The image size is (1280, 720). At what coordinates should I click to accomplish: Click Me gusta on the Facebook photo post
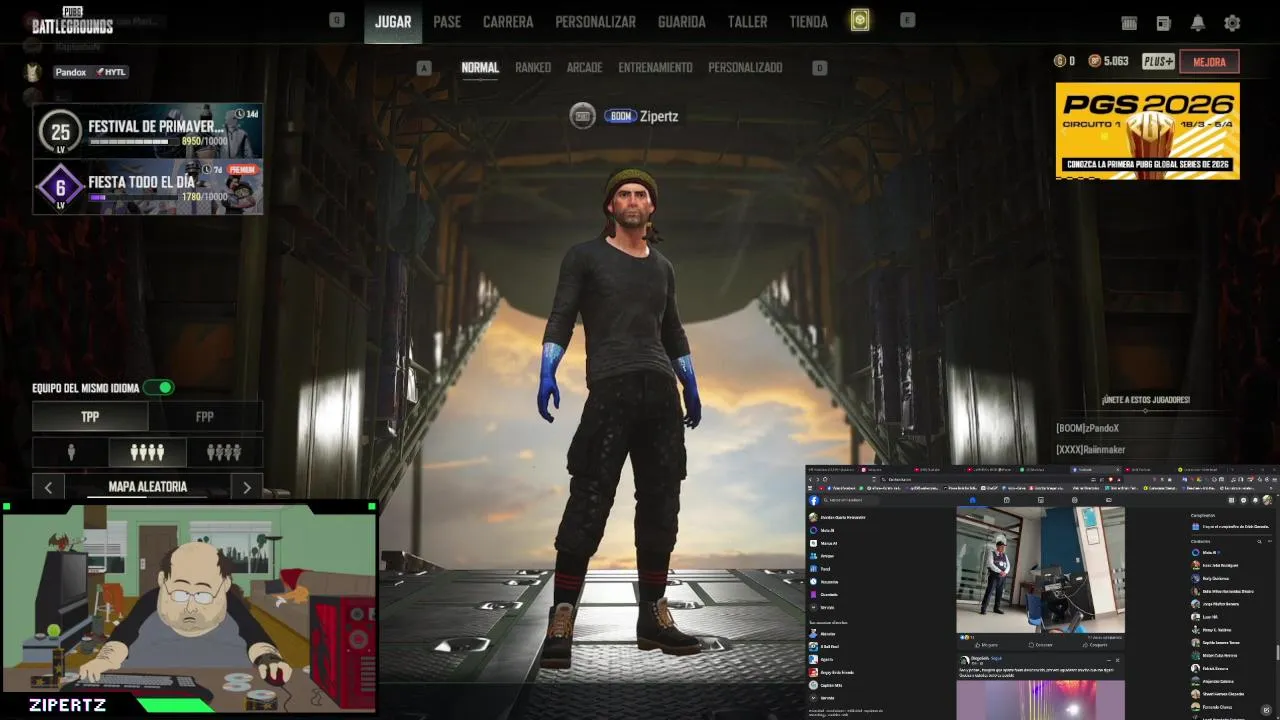(x=986, y=645)
